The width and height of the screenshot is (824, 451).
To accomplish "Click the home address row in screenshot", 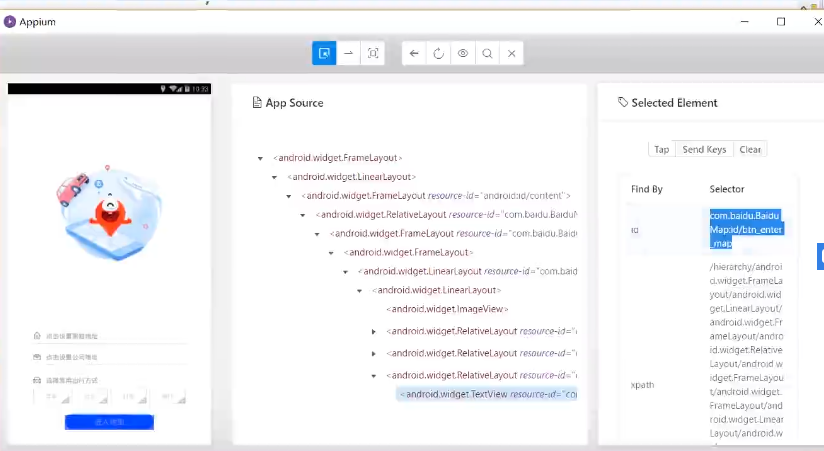I will click(x=110, y=336).
